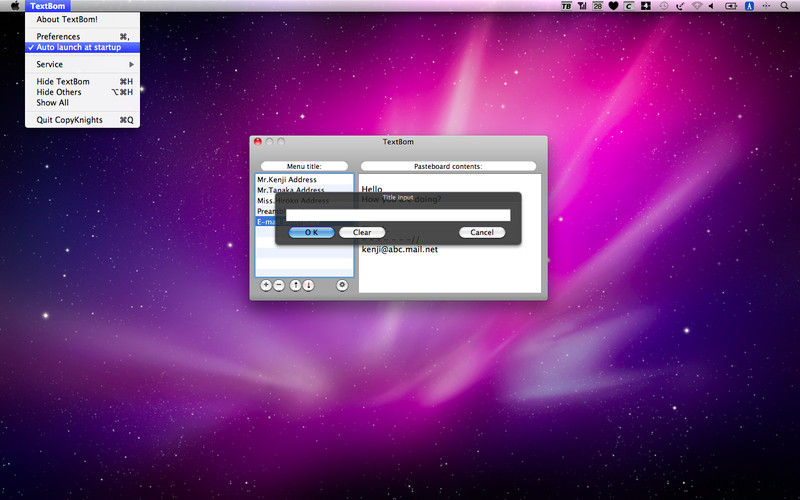Open the Wi-Fi status icon
Image resolution: width=800 pixels, height=500 pixels.
(x=697, y=6)
